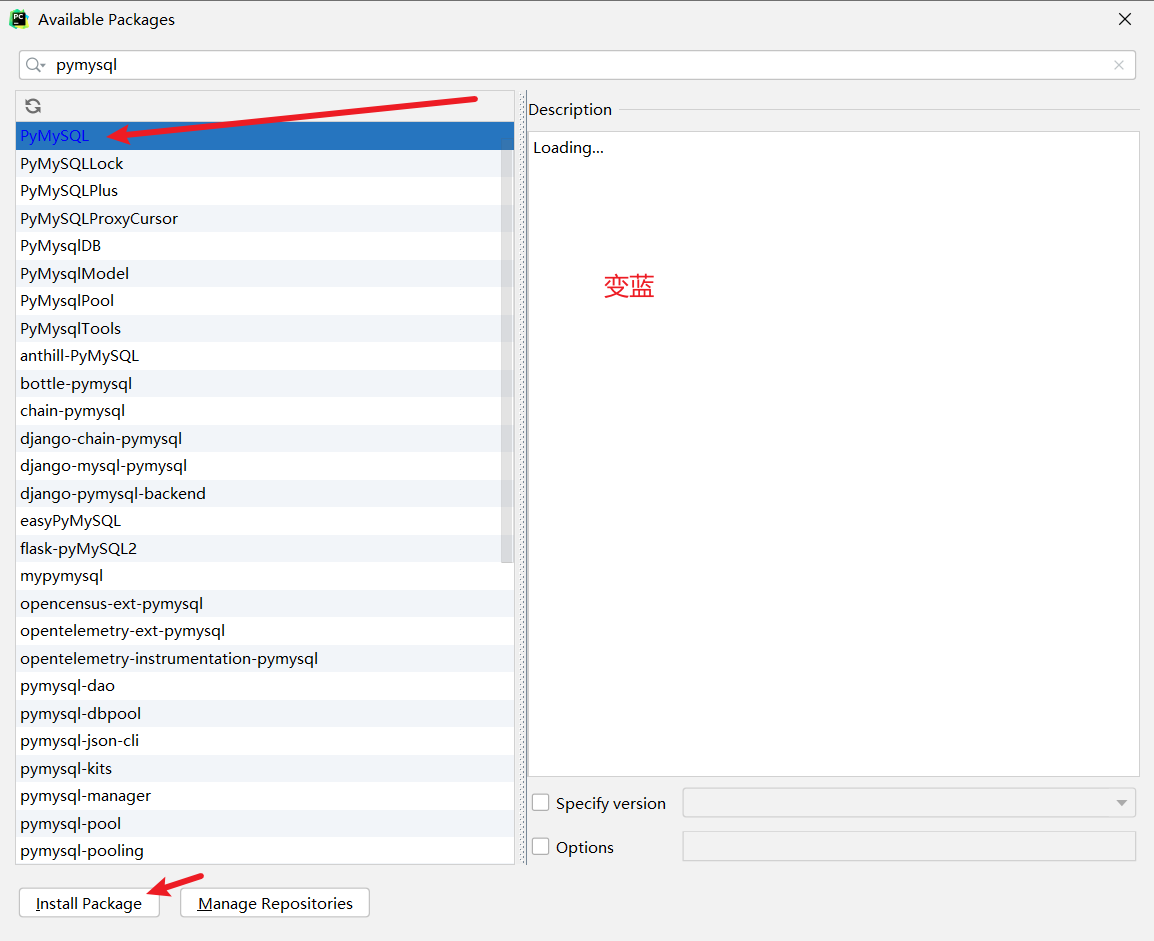Select the opentelemetry-instrumentation-pymysql package

point(265,658)
